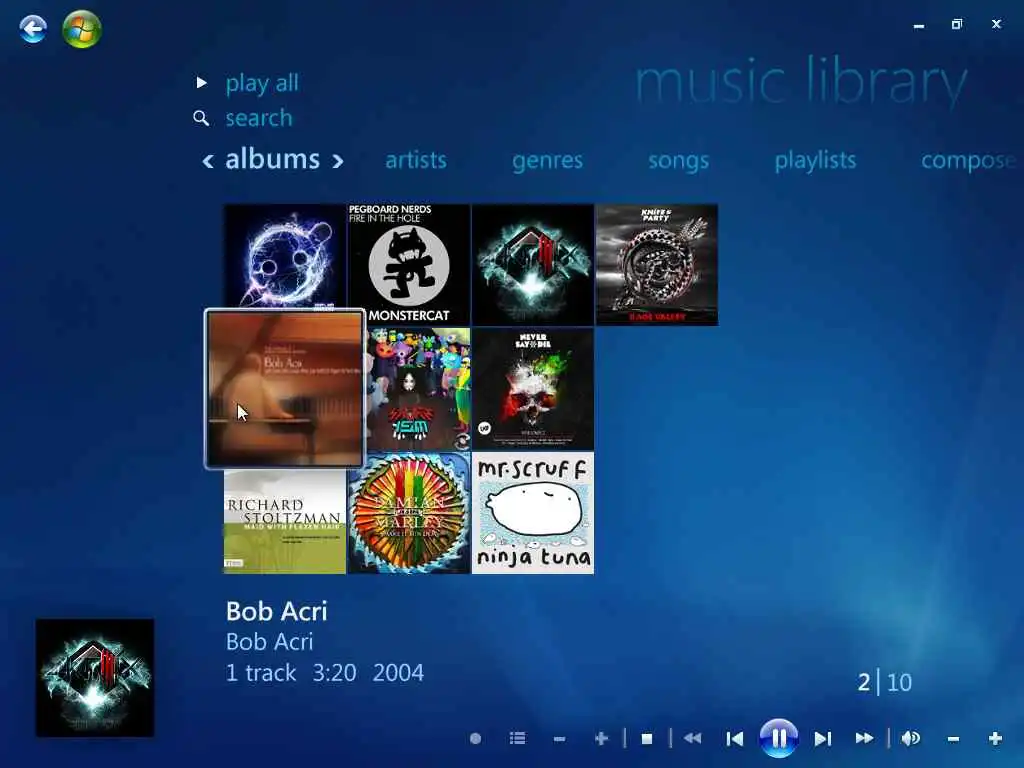Open the Knife Party blue skull album cover

tap(285, 256)
